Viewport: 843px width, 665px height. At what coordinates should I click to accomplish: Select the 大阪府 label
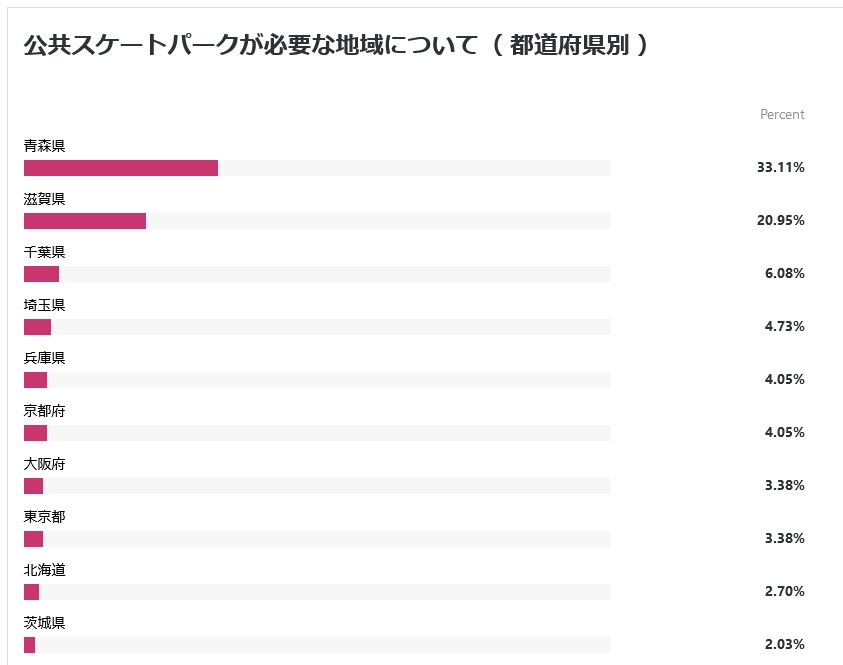tap(45, 464)
